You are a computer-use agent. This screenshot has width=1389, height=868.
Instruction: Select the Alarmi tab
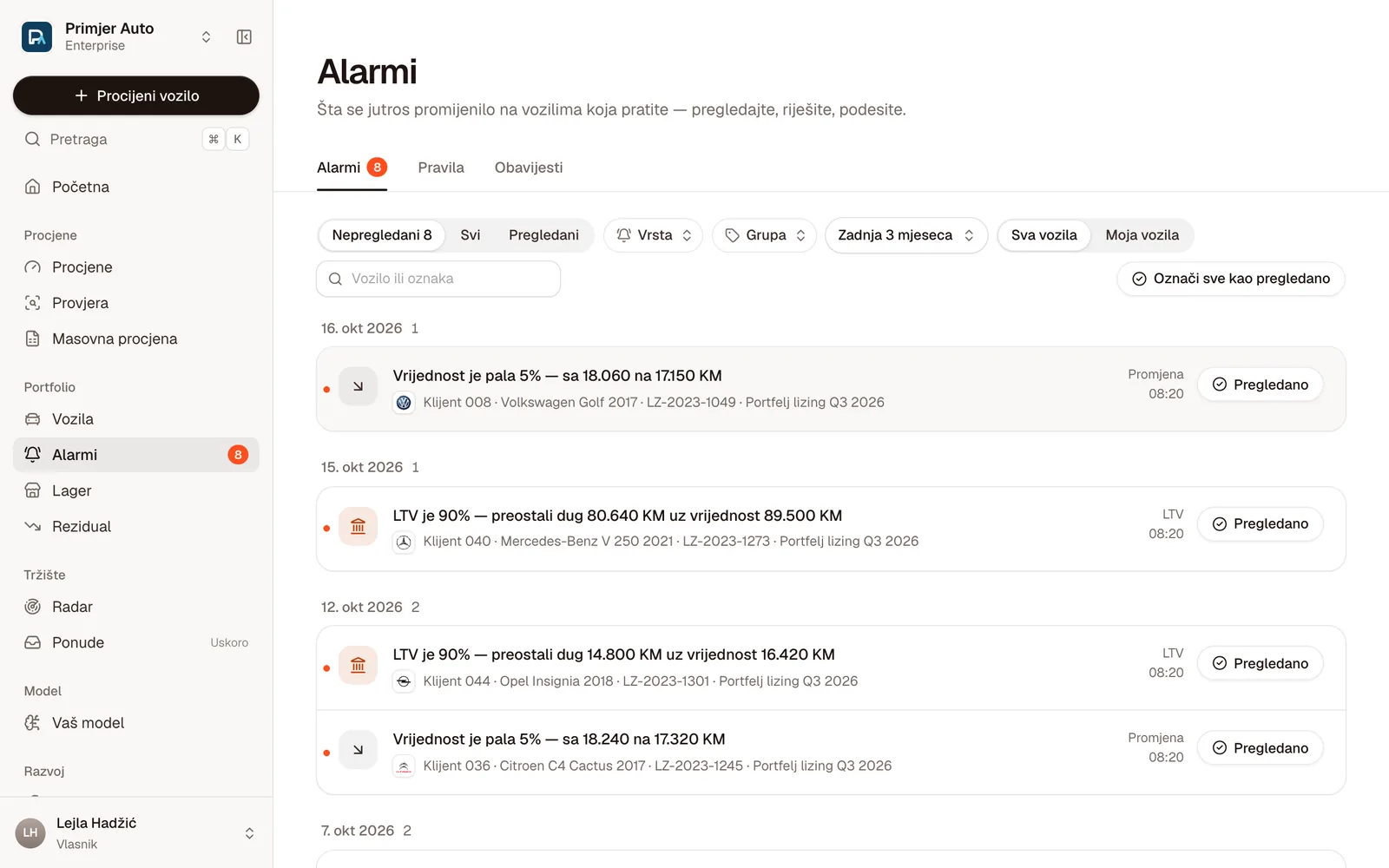(352, 168)
